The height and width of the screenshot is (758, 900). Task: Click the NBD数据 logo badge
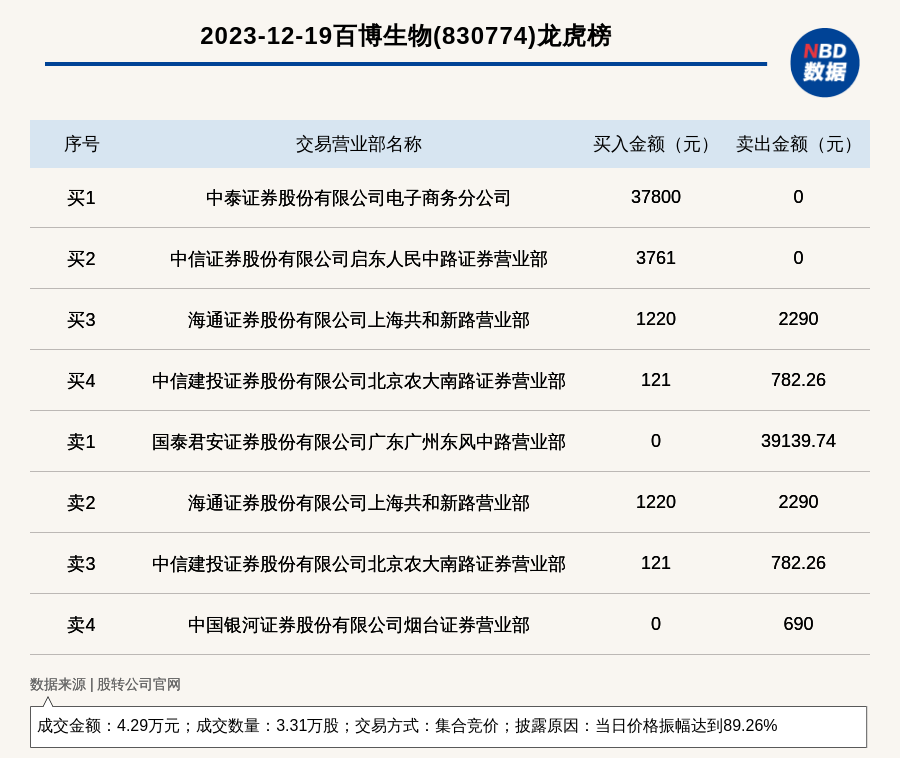(824, 63)
